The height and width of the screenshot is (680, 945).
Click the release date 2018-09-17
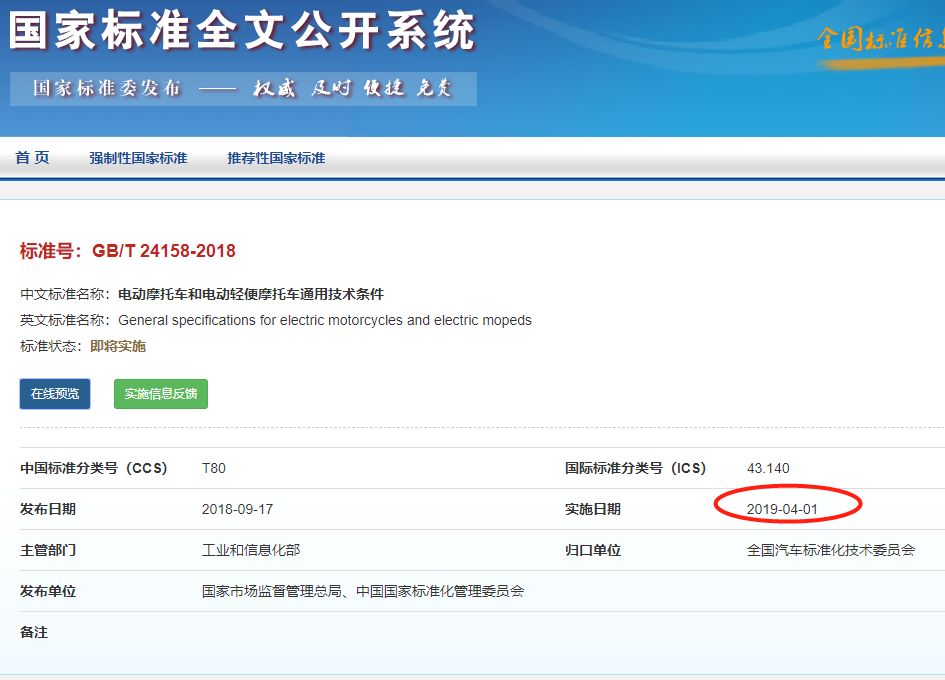[237, 509]
